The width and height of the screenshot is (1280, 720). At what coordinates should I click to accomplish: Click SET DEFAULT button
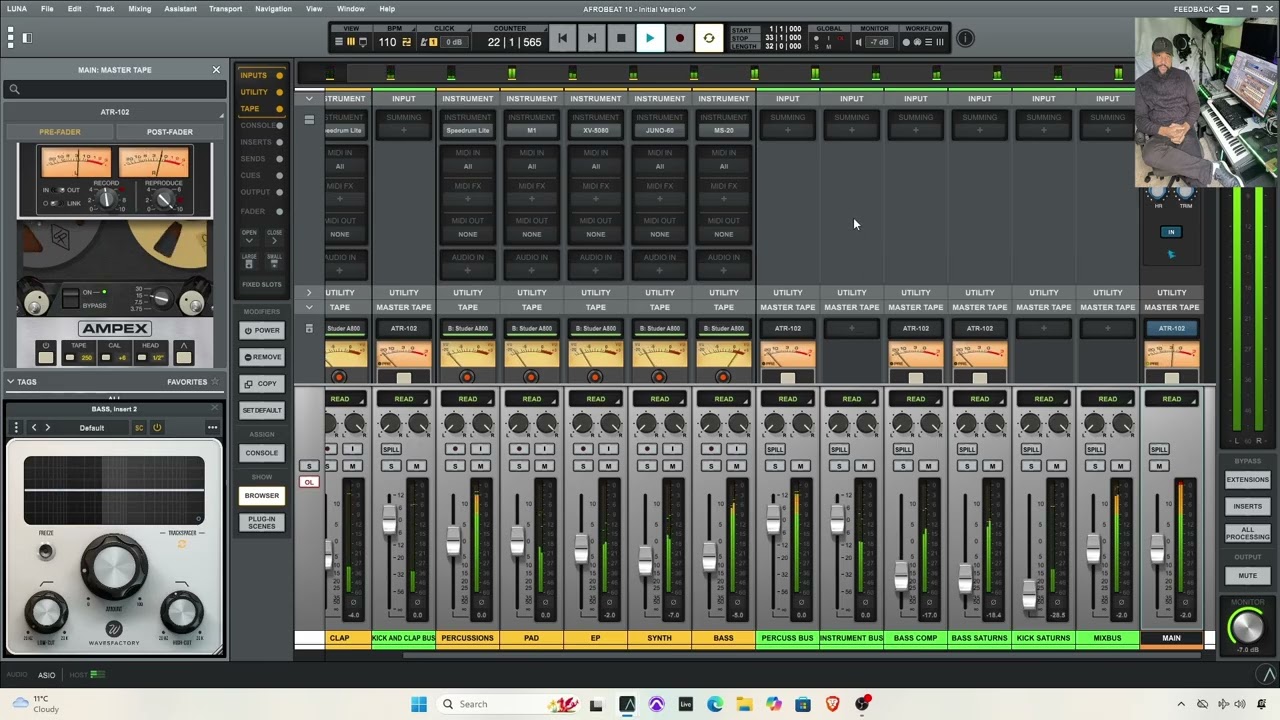(x=262, y=411)
